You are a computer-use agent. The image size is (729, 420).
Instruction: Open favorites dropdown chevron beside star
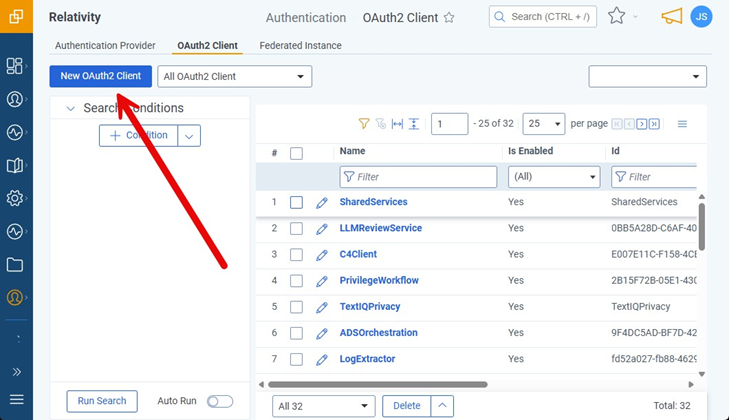(x=636, y=17)
